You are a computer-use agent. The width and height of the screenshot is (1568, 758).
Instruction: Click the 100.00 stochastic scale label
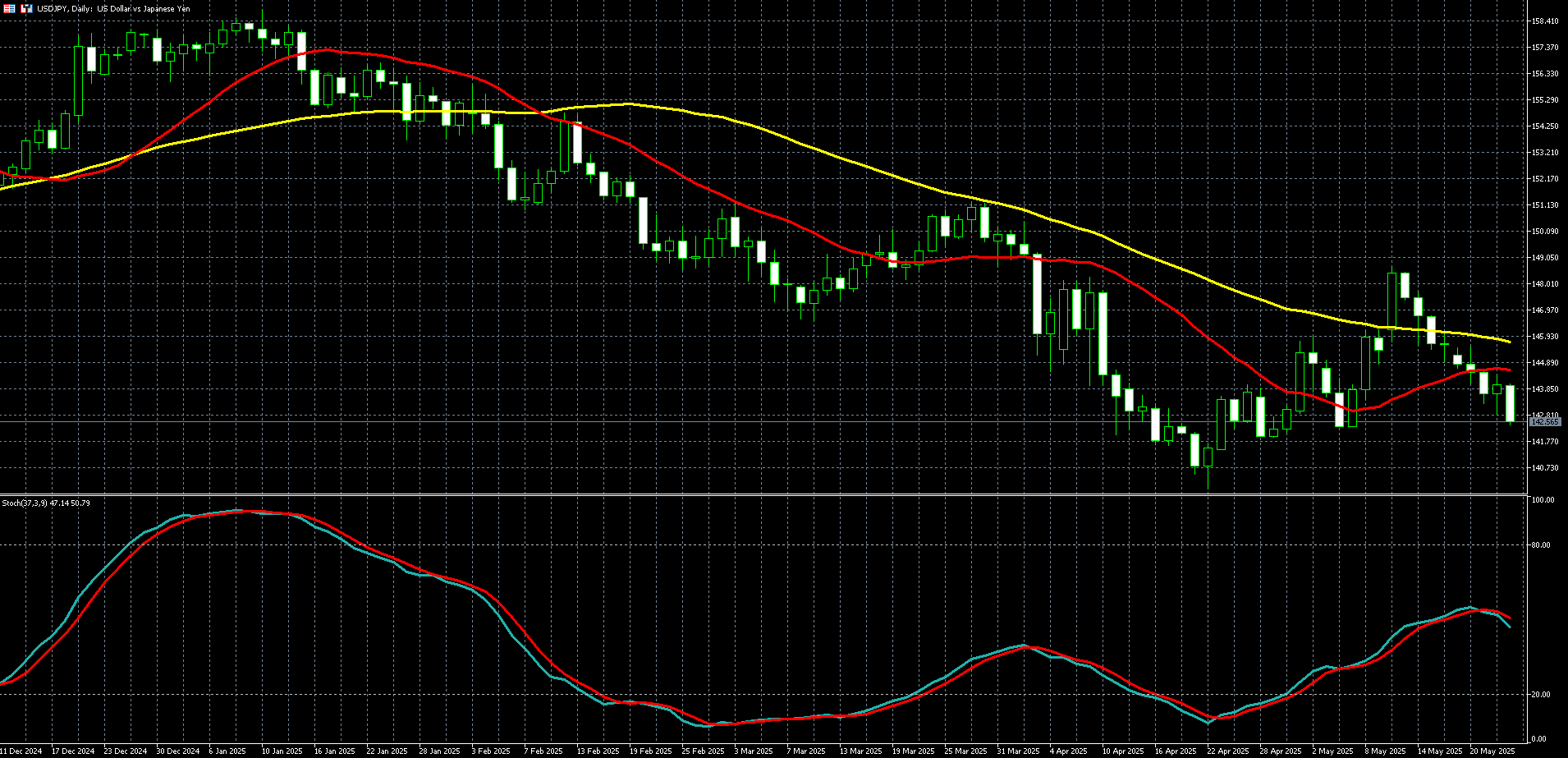click(1543, 500)
